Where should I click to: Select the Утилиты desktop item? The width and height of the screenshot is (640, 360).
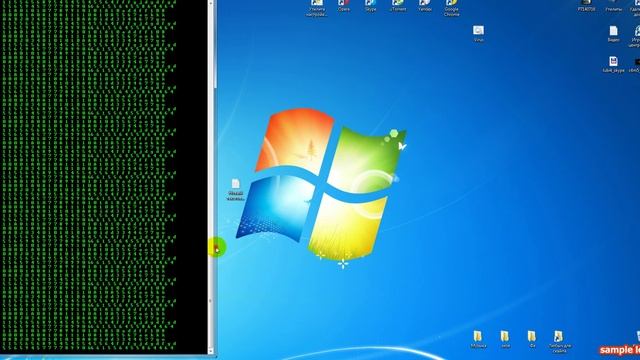tap(613, 5)
